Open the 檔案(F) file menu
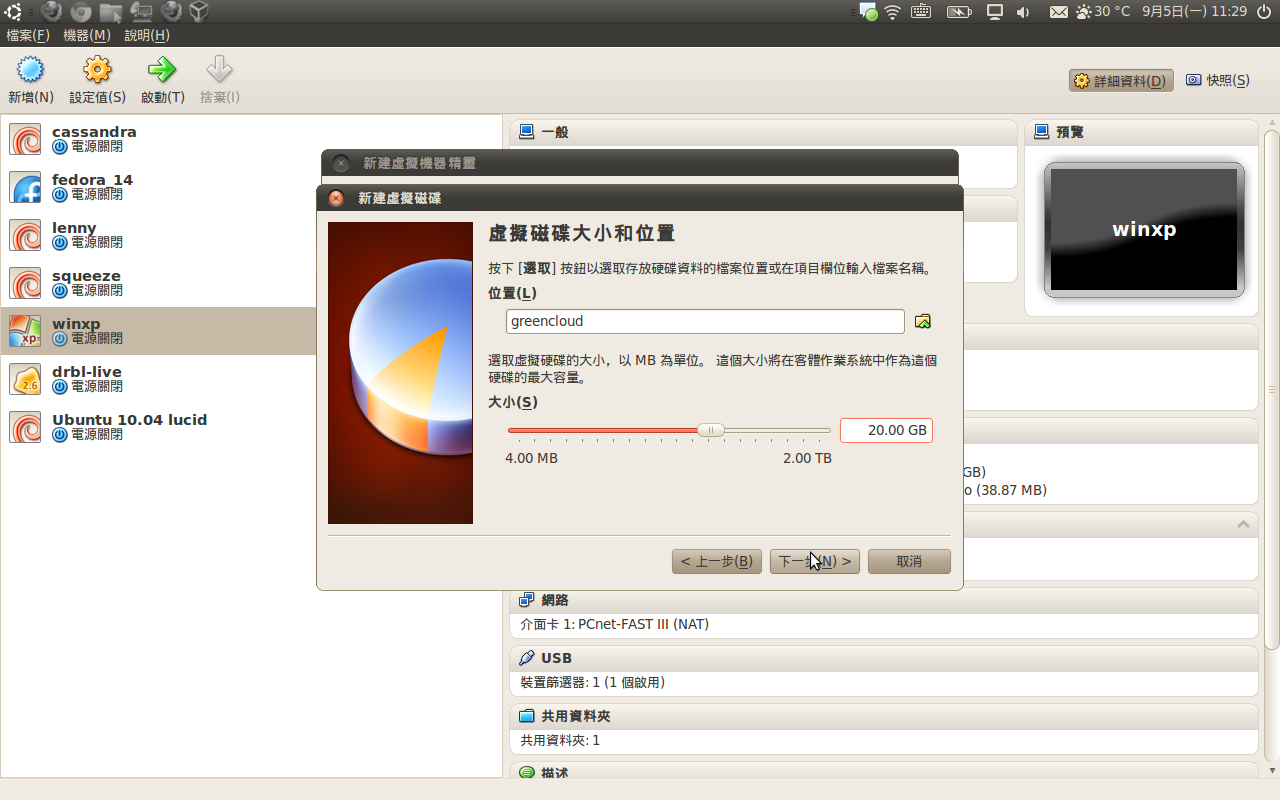The width and height of the screenshot is (1280, 800). (28, 35)
